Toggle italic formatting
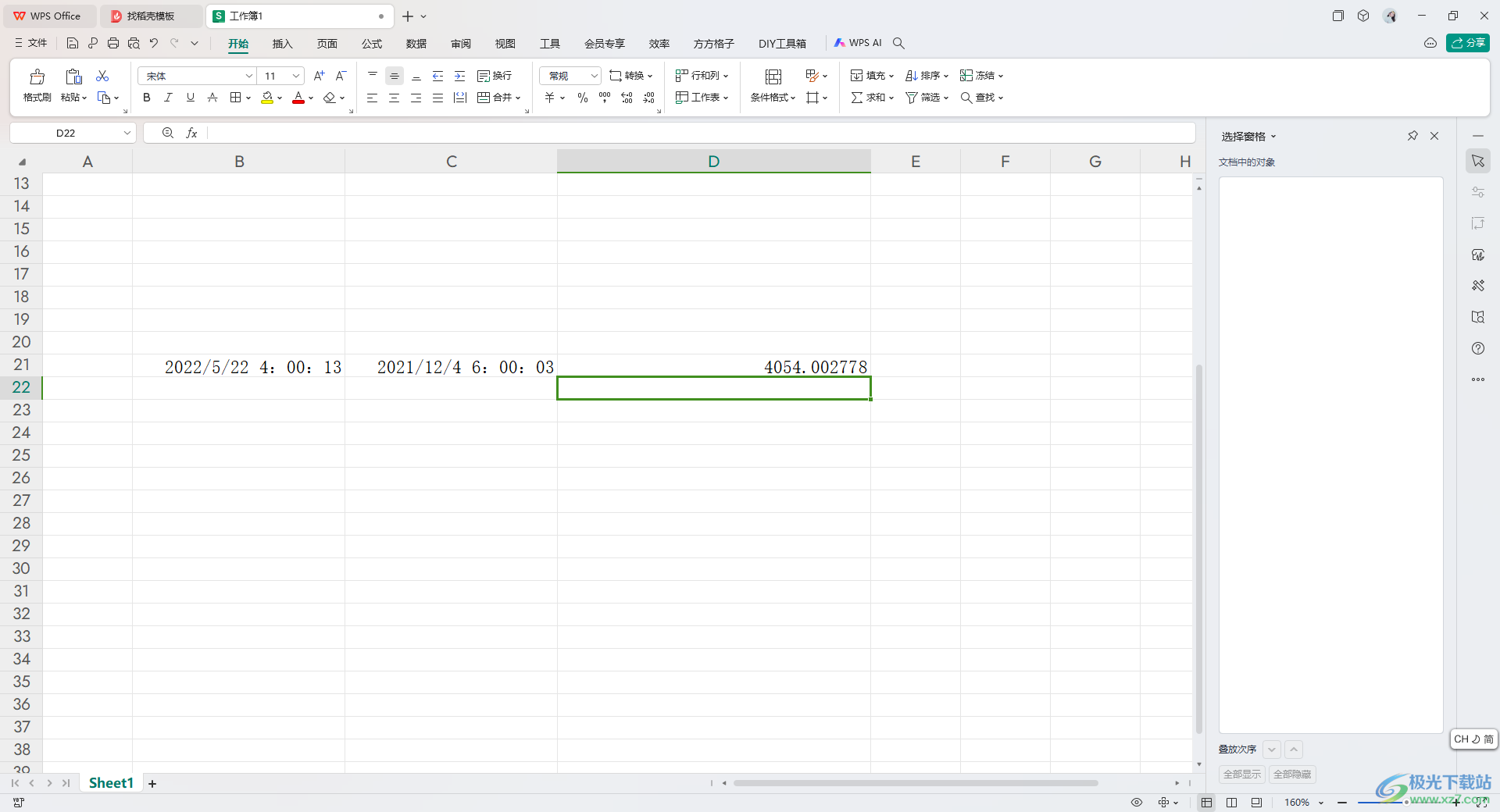The height and width of the screenshot is (812, 1500). [168, 98]
